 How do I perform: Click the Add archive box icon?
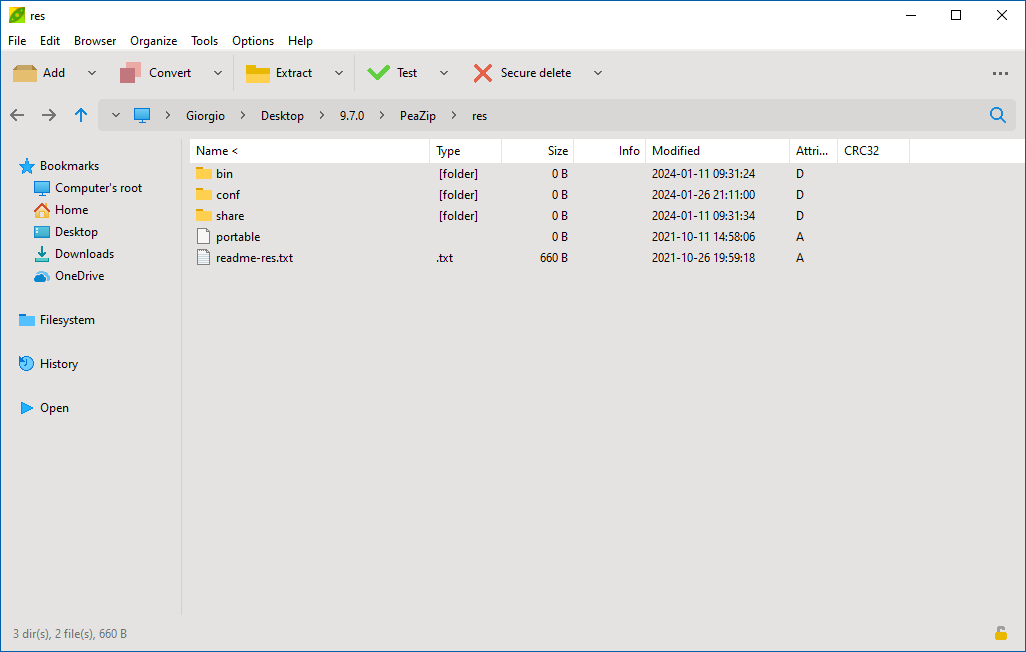(x=25, y=73)
